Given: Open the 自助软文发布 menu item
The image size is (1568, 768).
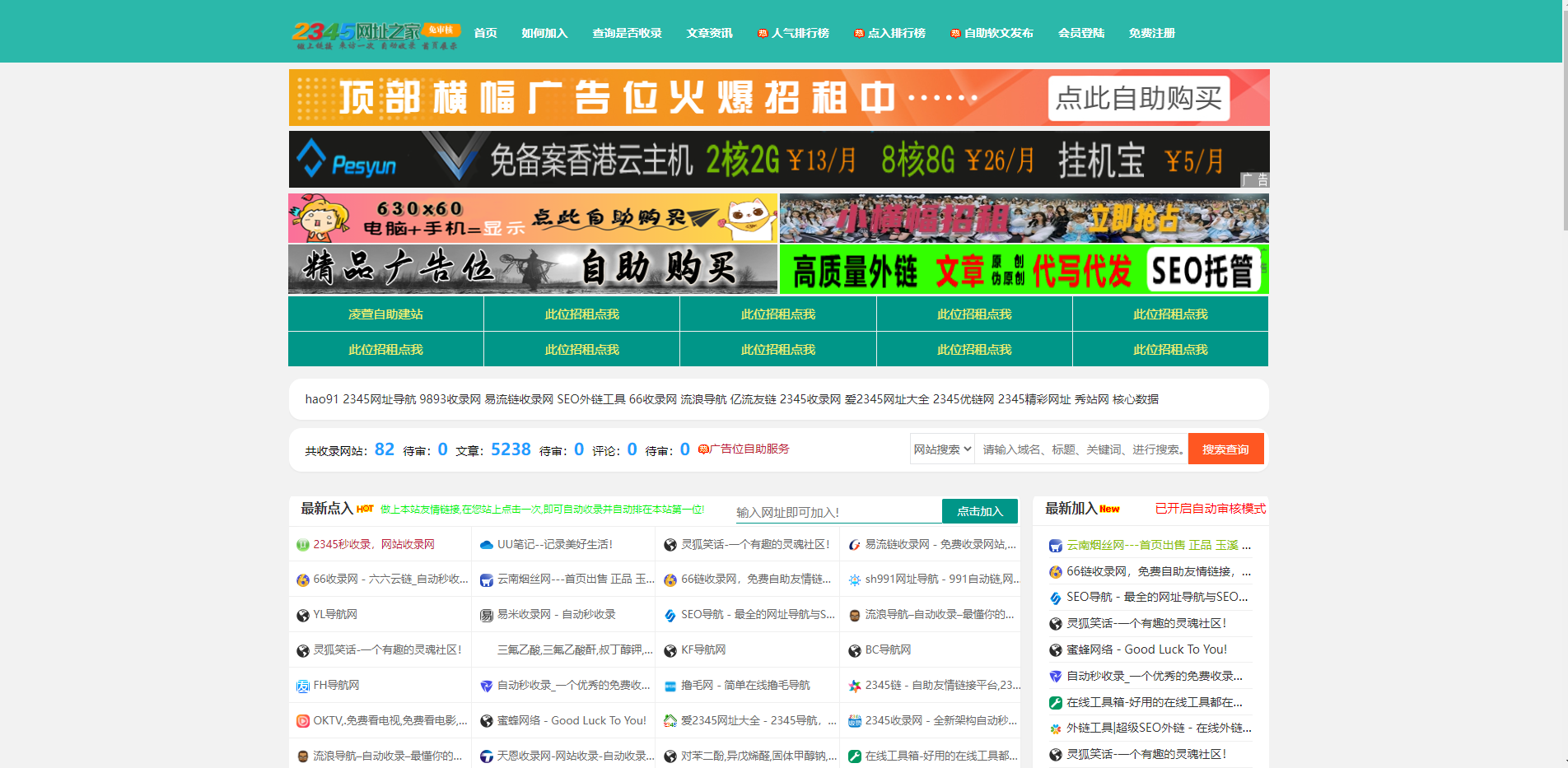Looking at the screenshot, I should pos(992,33).
